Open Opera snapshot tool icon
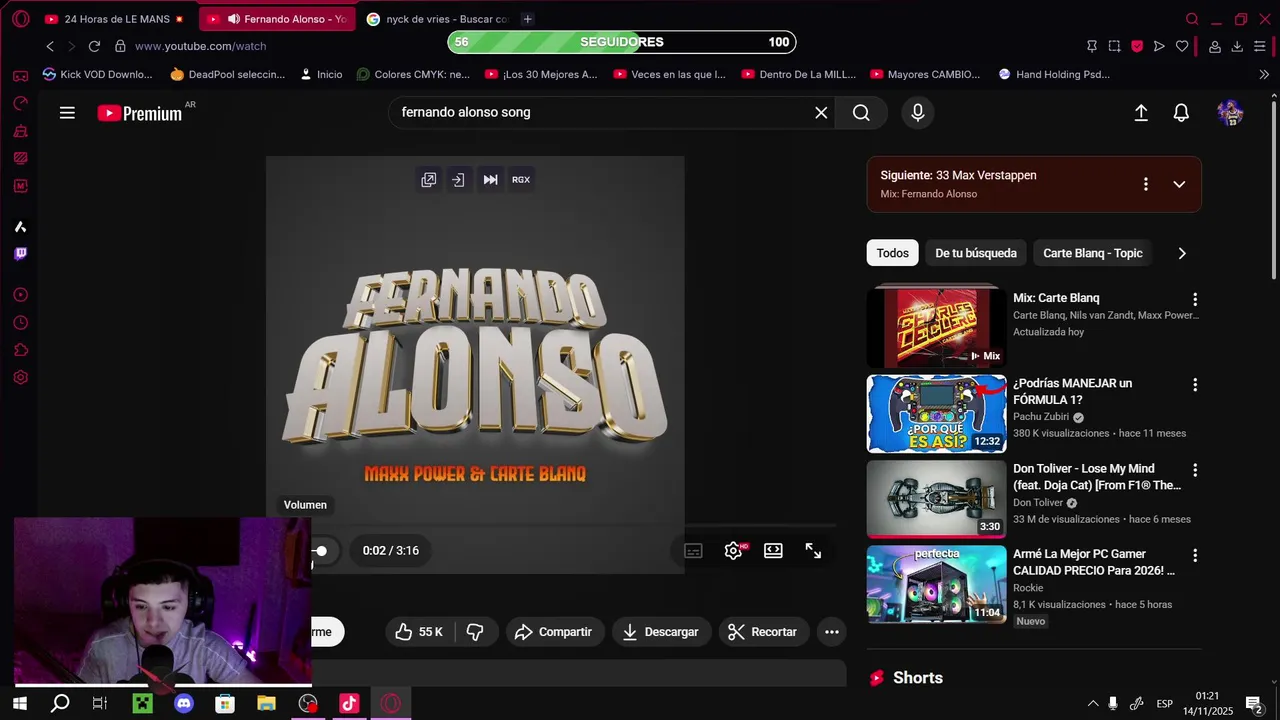 1114,46
